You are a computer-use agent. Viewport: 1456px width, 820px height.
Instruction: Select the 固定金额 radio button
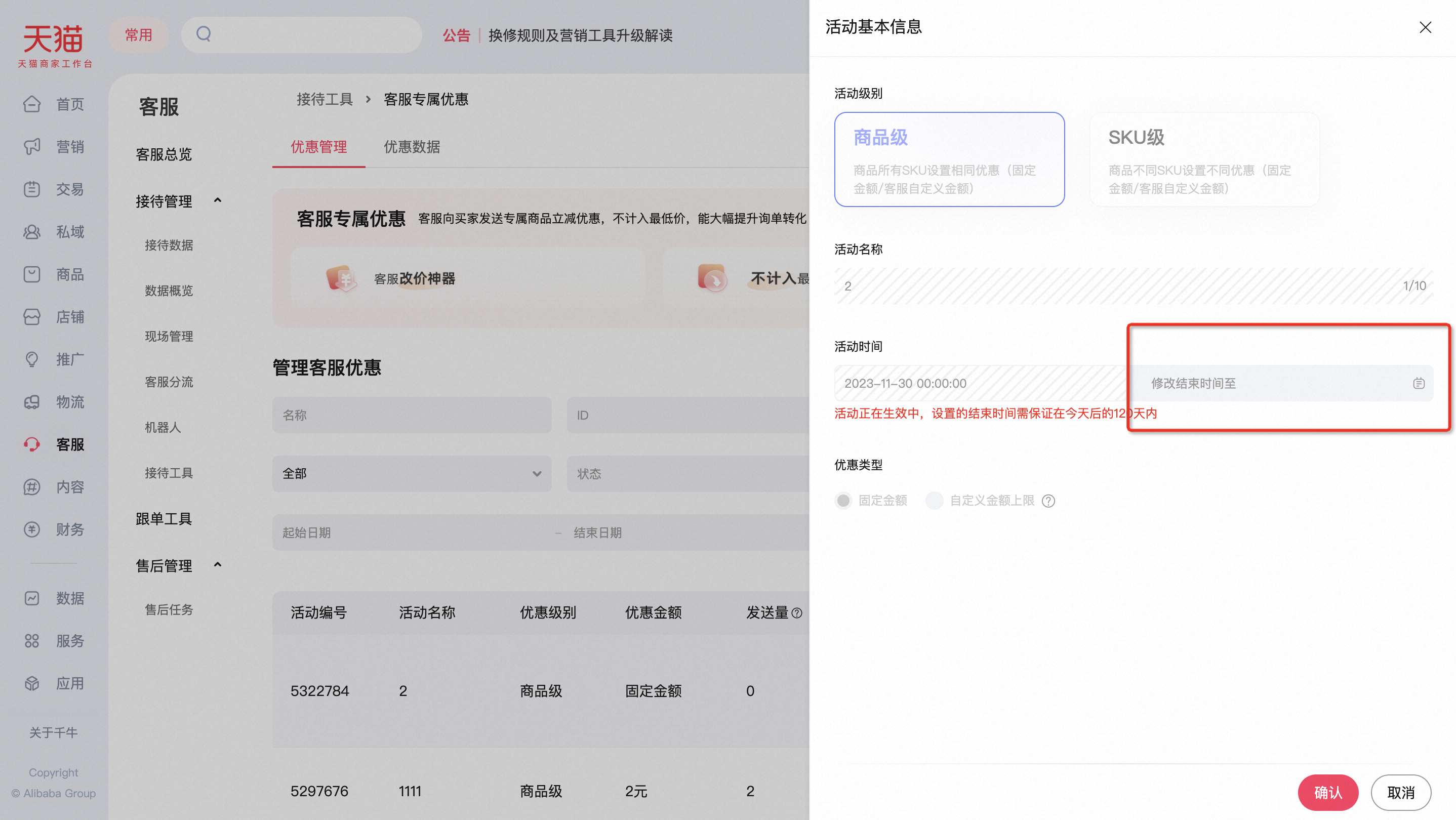click(843, 500)
